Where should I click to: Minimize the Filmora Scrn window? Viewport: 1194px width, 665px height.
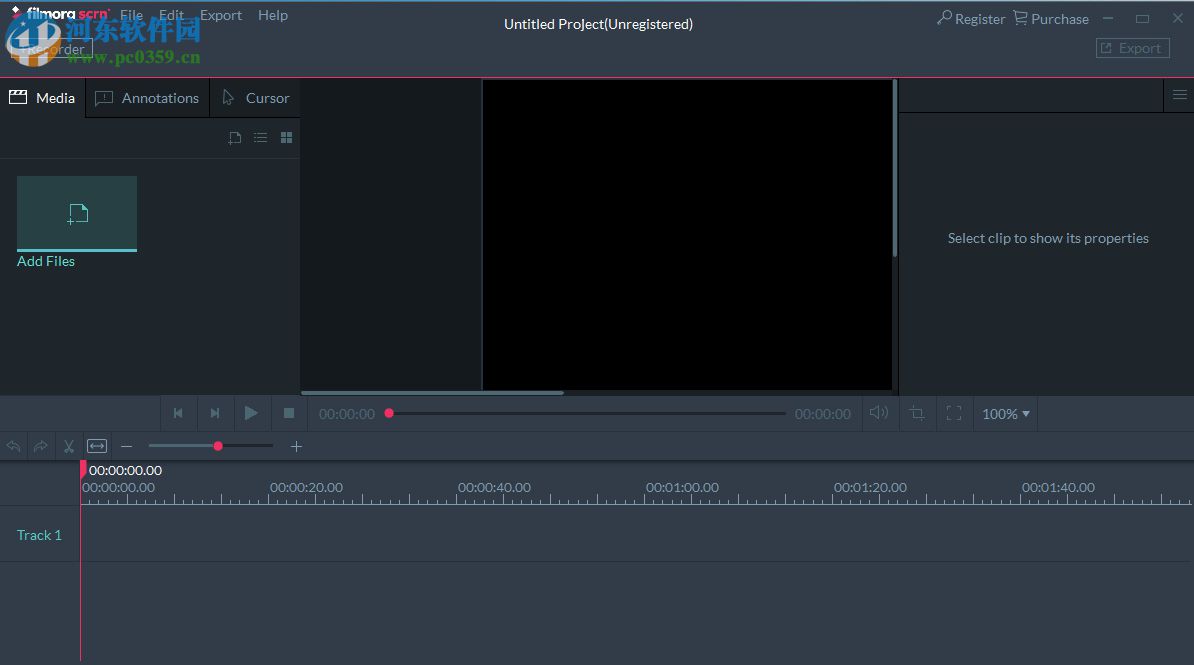click(x=1108, y=18)
